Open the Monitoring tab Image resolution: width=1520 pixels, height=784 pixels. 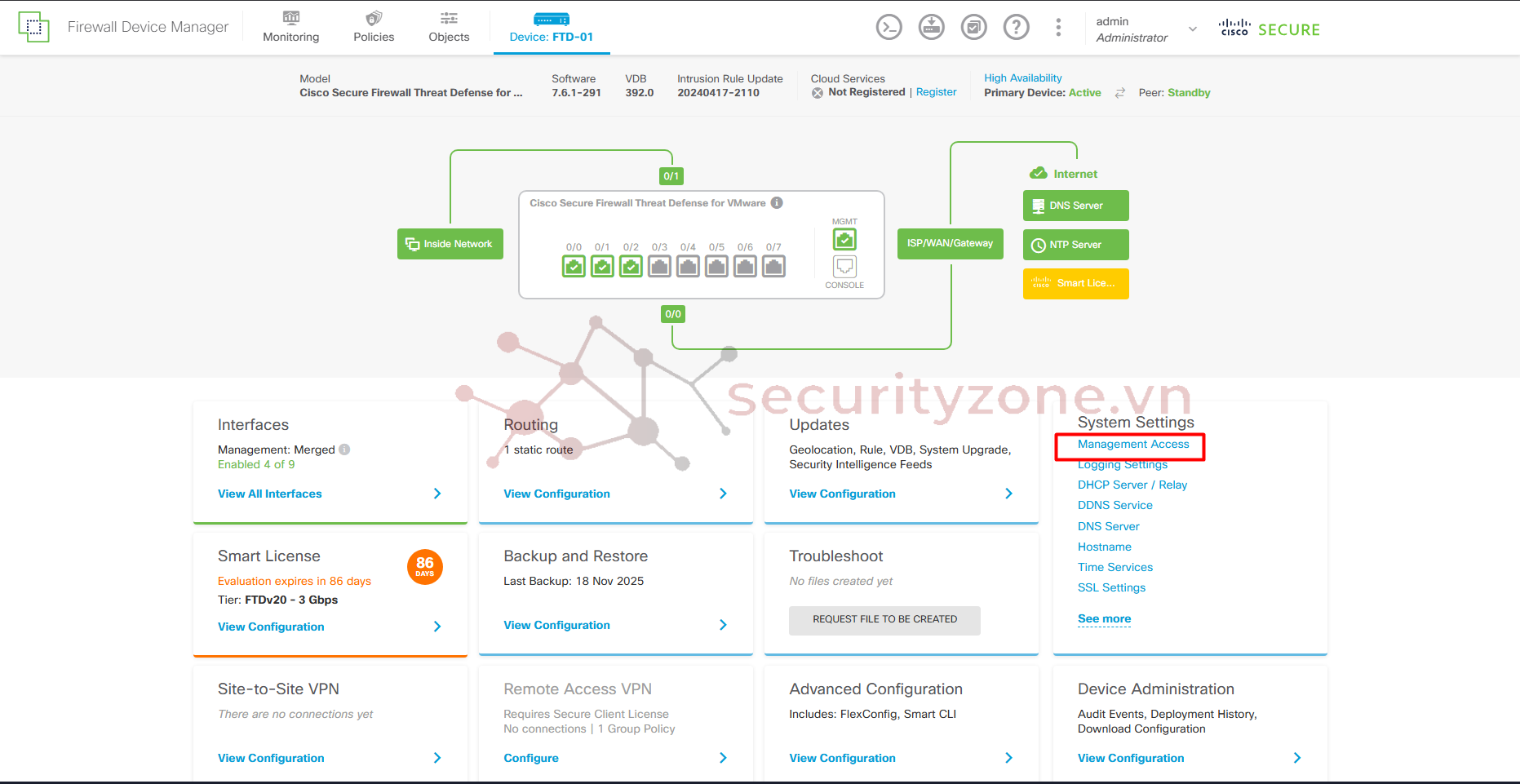[x=291, y=28]
